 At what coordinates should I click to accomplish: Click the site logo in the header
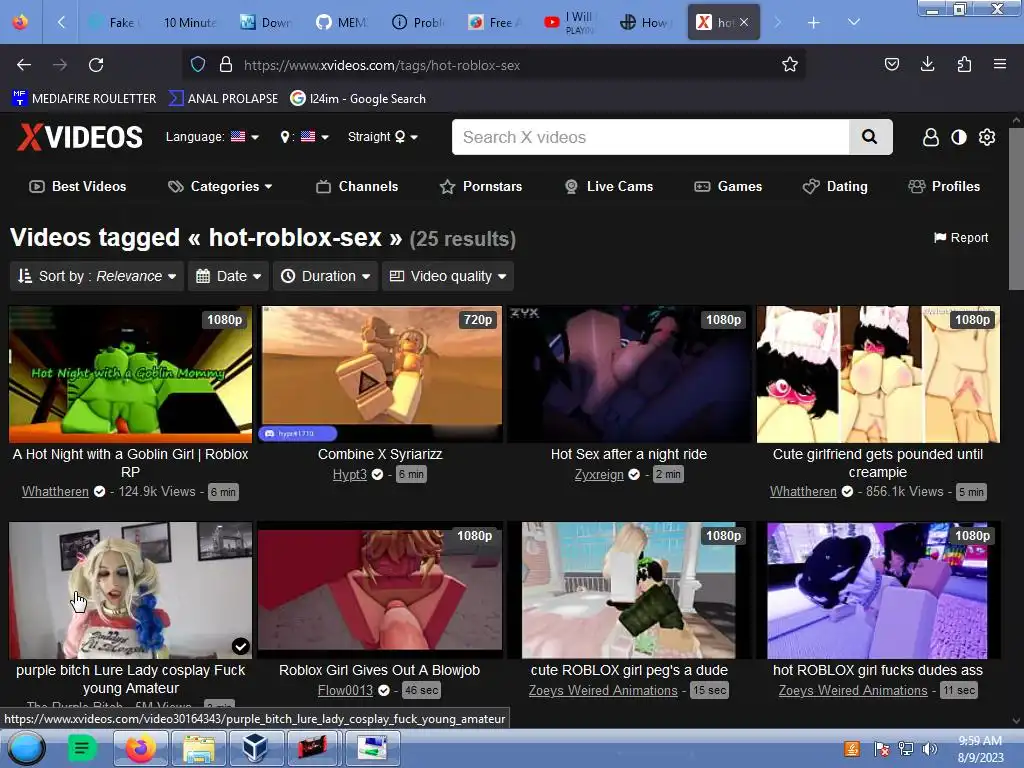(x=80, y=137)
